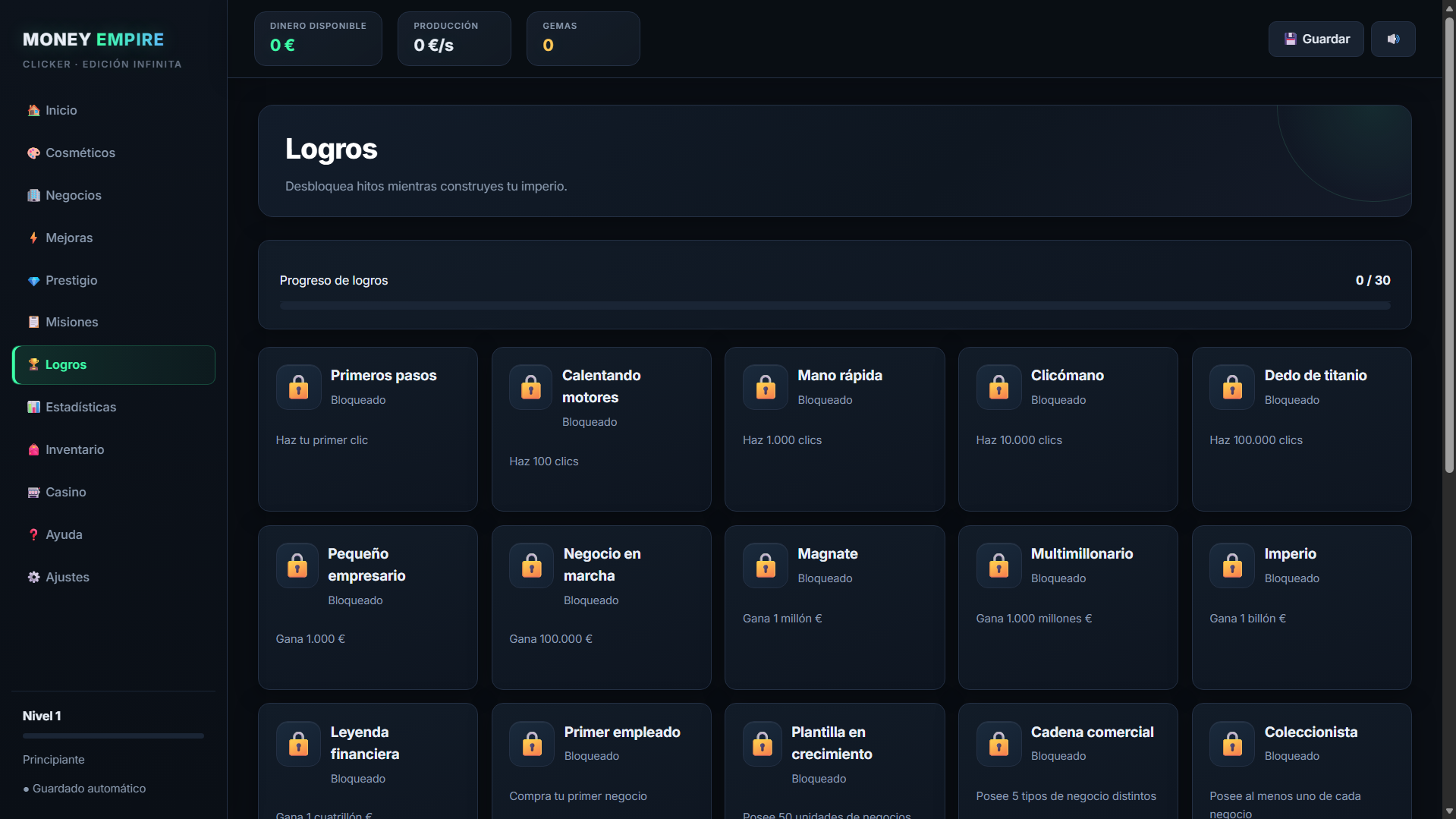Save the game with the Guardar button
Image resolution: width=1456 pixels, height=819 pixels.
tap(1316, 39)
